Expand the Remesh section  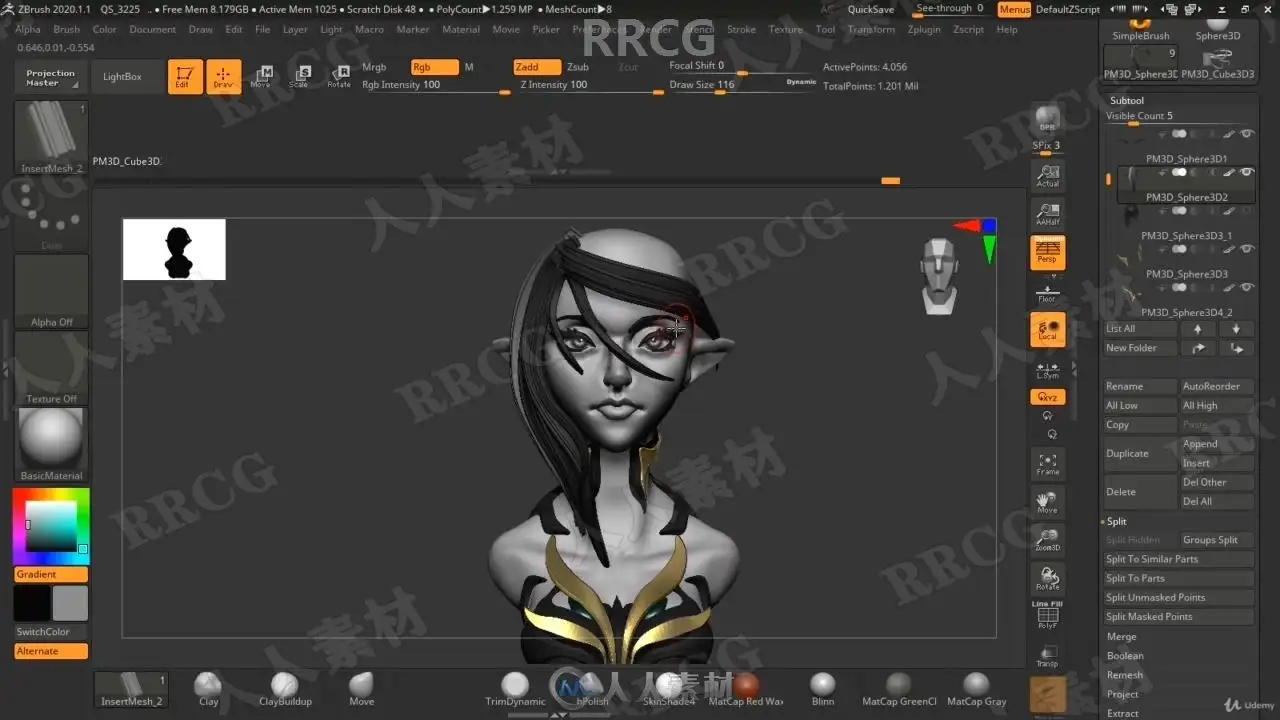[1124, 675]
